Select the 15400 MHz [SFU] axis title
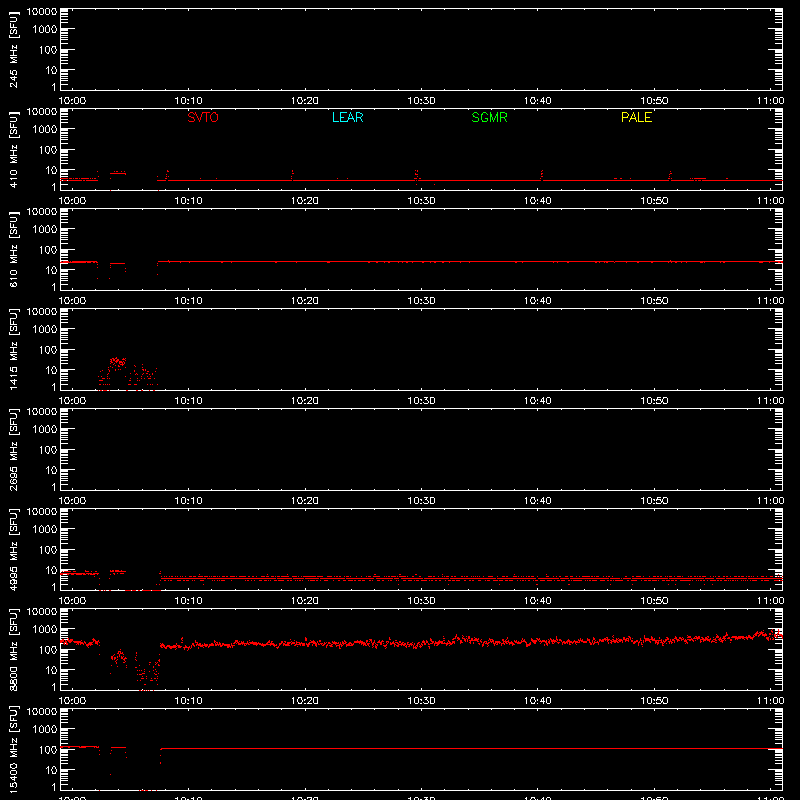The height and width of the screenshot is (800, 800). tap(13, 749)
